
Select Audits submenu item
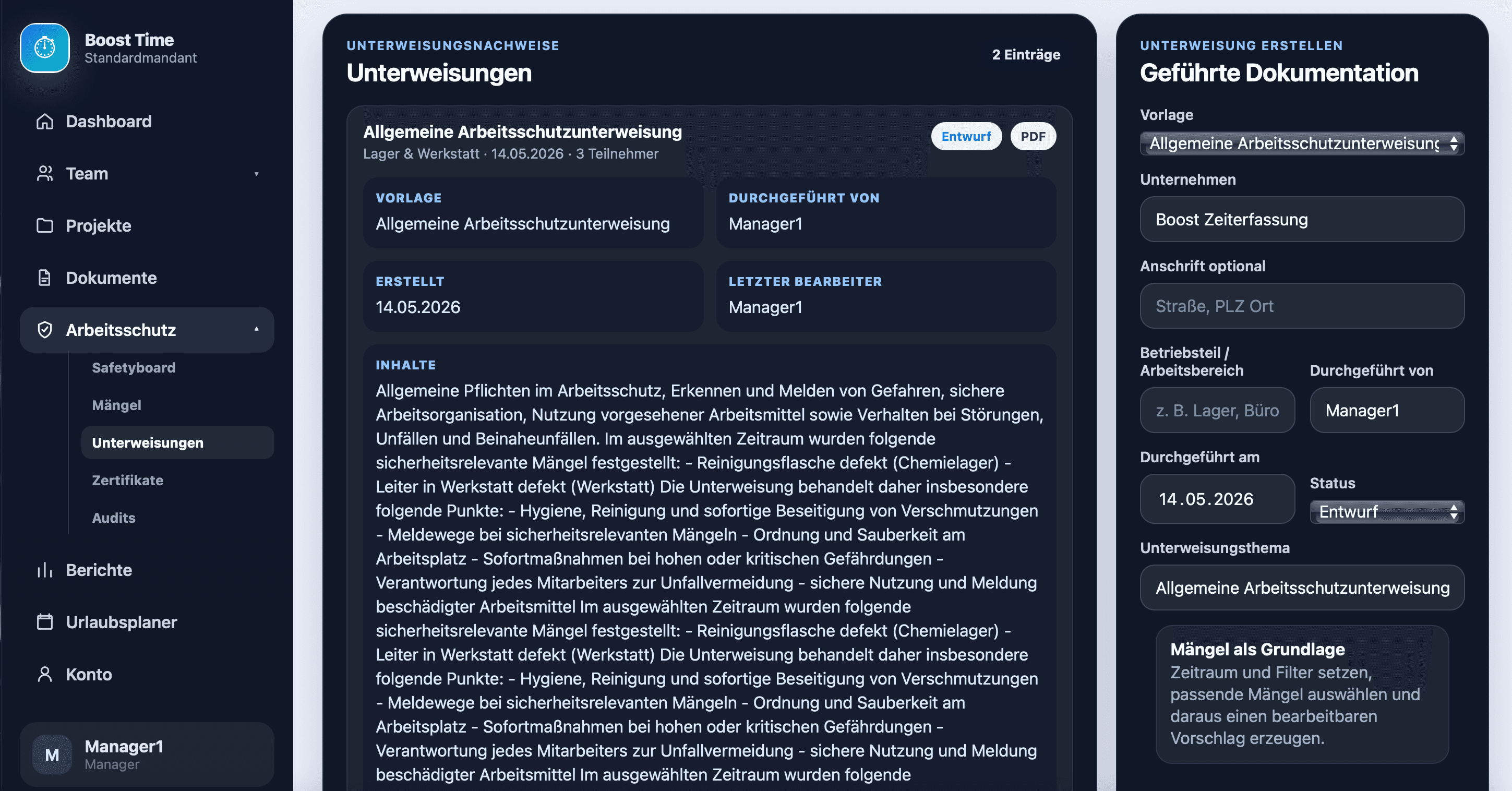[177, 518]
